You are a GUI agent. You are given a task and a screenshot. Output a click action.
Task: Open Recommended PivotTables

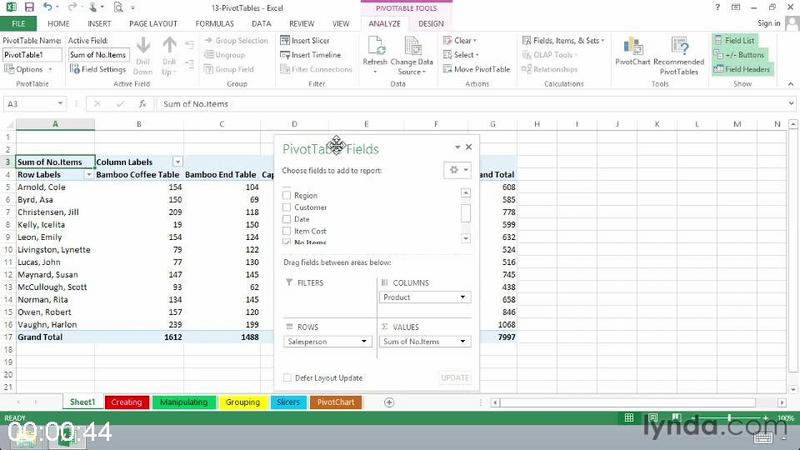679,56
